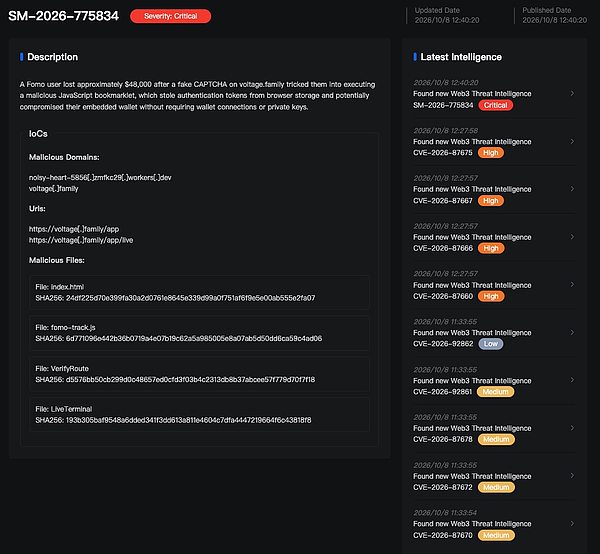
Task: Click timestamp 2026/10/8 11:33:54 in list
Action: click(x=445, y=513)
